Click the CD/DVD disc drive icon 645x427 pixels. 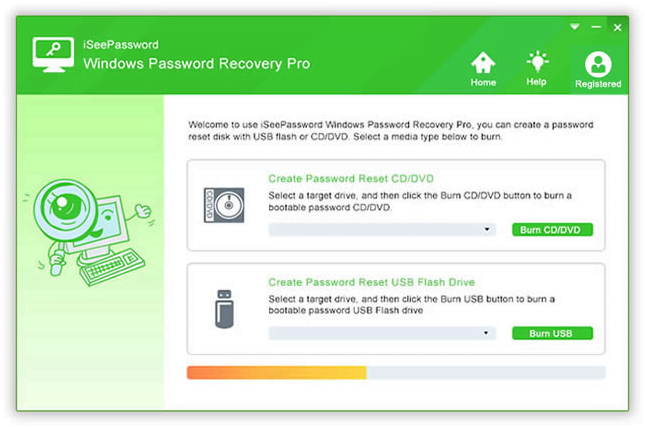coord(224,205)
